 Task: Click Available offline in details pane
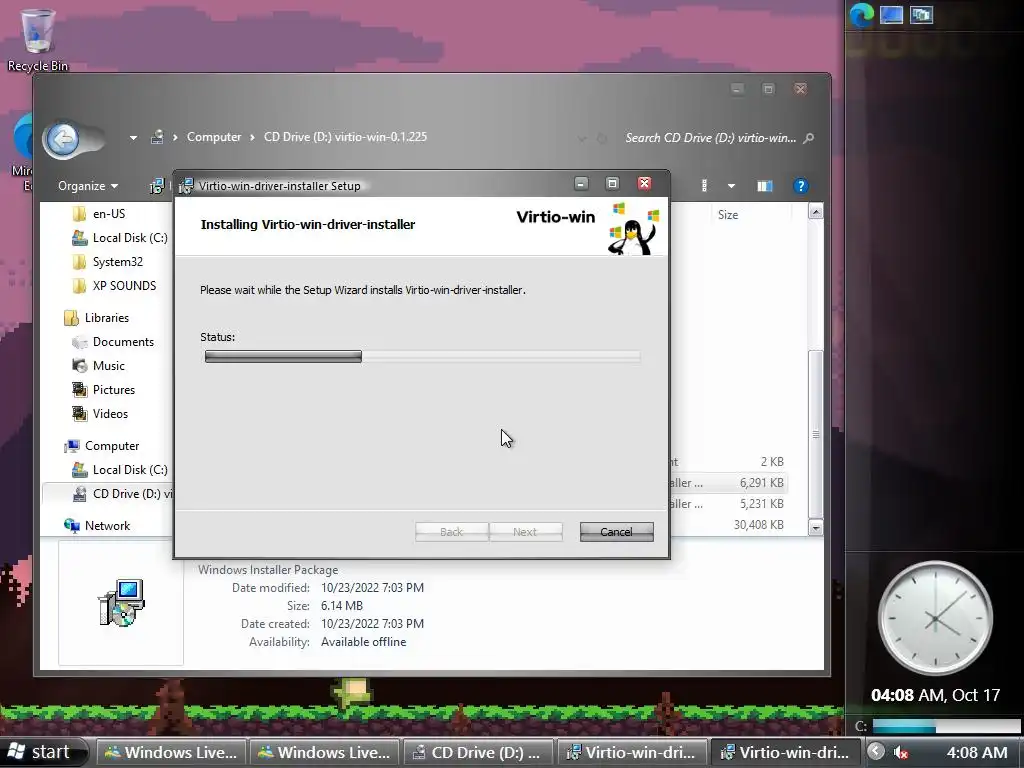click(x=363, y=642)
